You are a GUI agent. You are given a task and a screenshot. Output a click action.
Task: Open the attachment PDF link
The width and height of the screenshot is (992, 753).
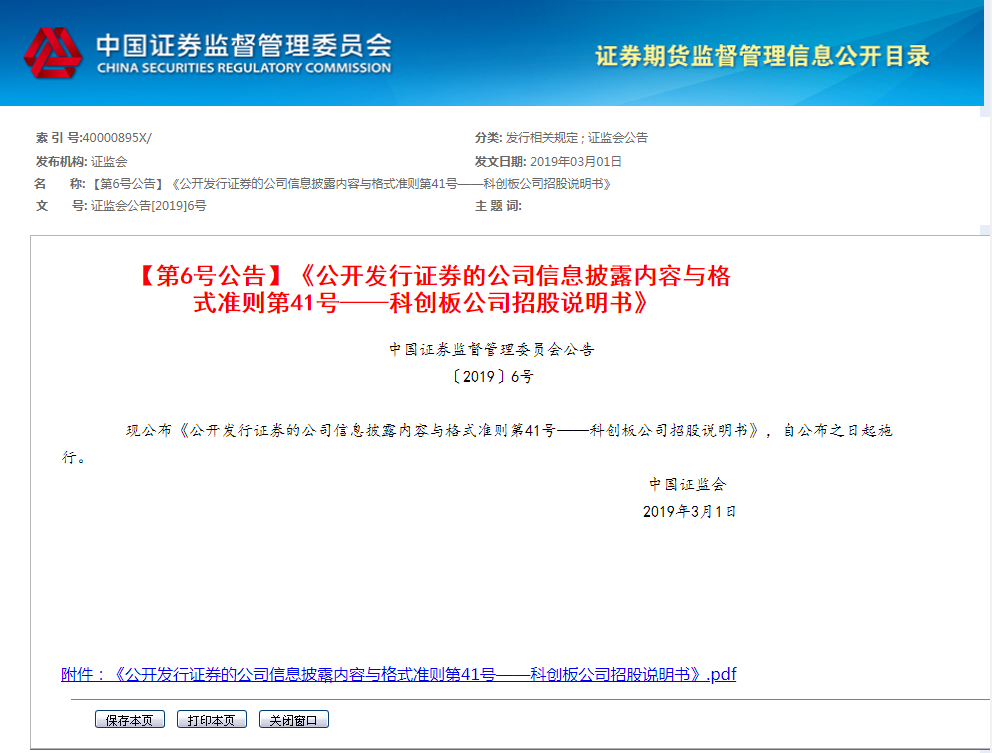point(399,675)
